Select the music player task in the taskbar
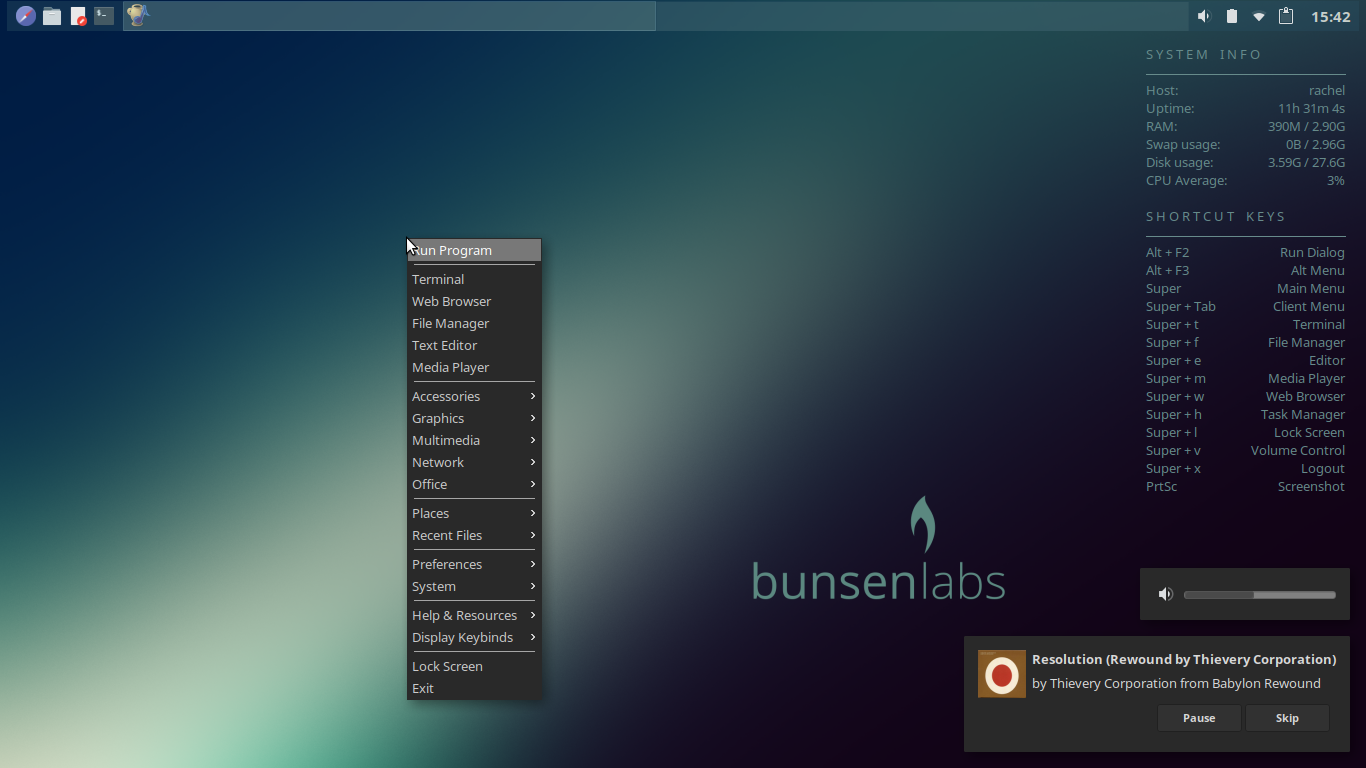 pyautogui.click(x=389, y=16)
